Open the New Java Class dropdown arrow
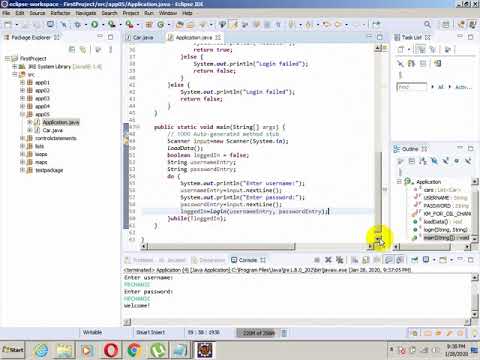 [x=169, y=25]
